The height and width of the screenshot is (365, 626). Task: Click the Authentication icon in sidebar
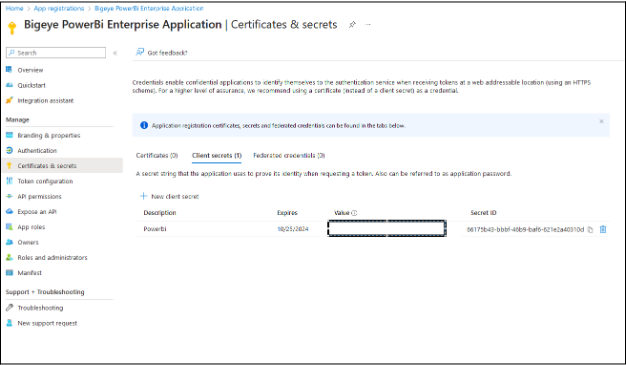click(x=9, y=150)
